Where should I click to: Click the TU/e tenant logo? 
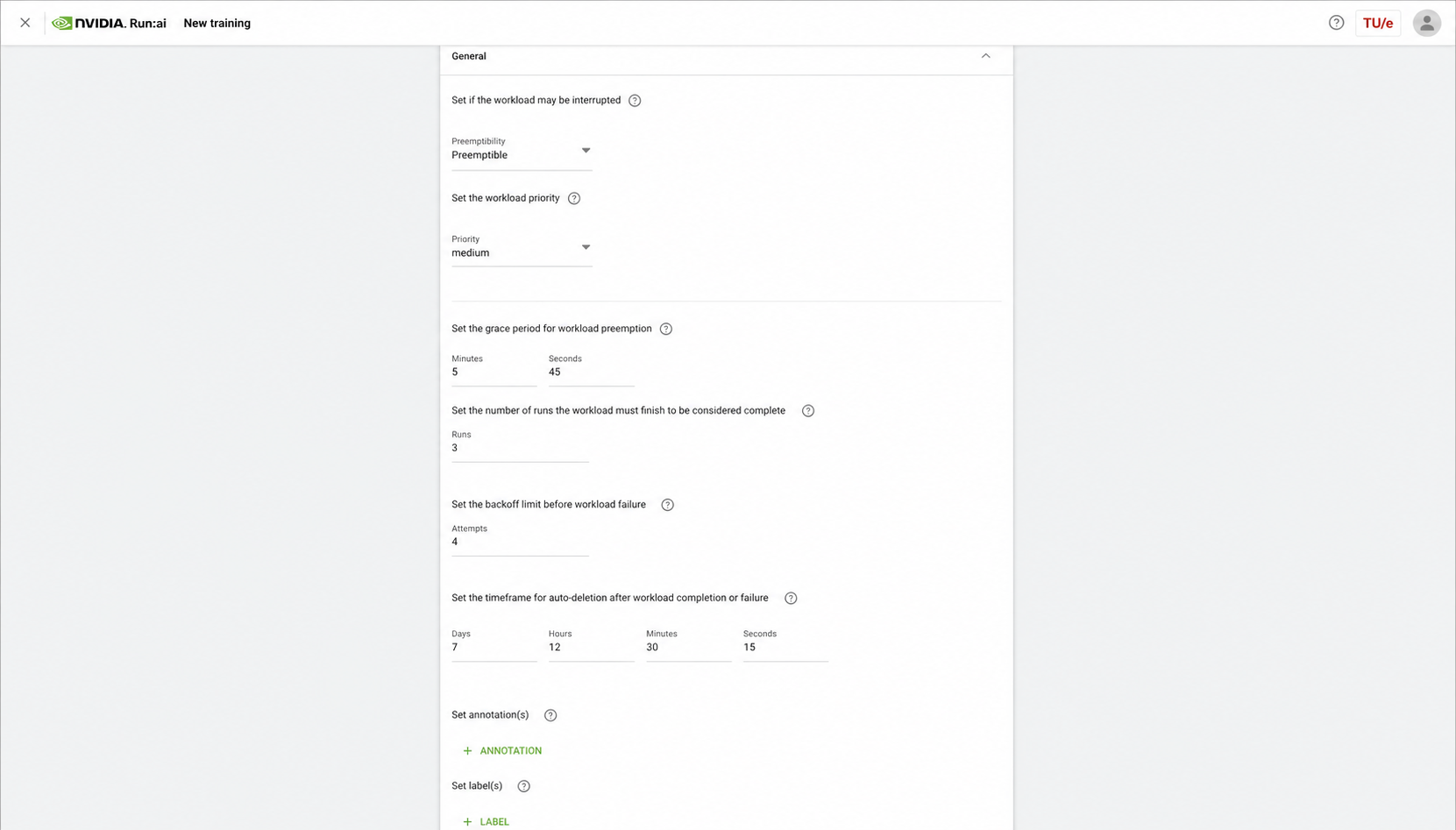(1377, 23)
